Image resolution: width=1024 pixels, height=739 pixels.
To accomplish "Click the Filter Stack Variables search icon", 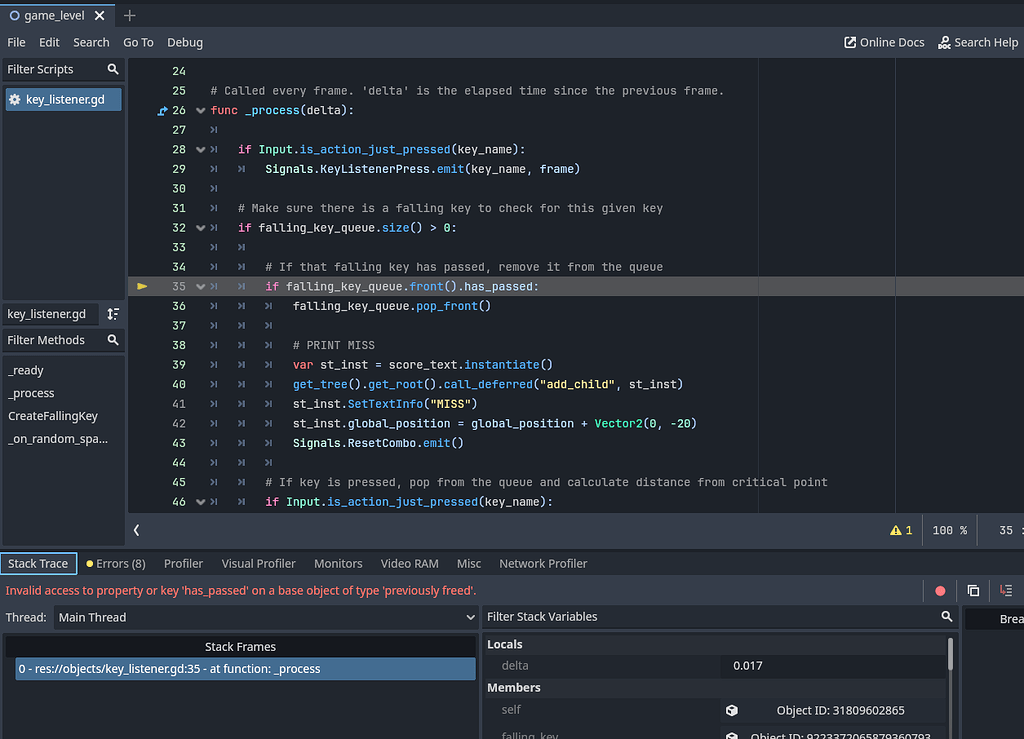I will click(x=946, y=617).
